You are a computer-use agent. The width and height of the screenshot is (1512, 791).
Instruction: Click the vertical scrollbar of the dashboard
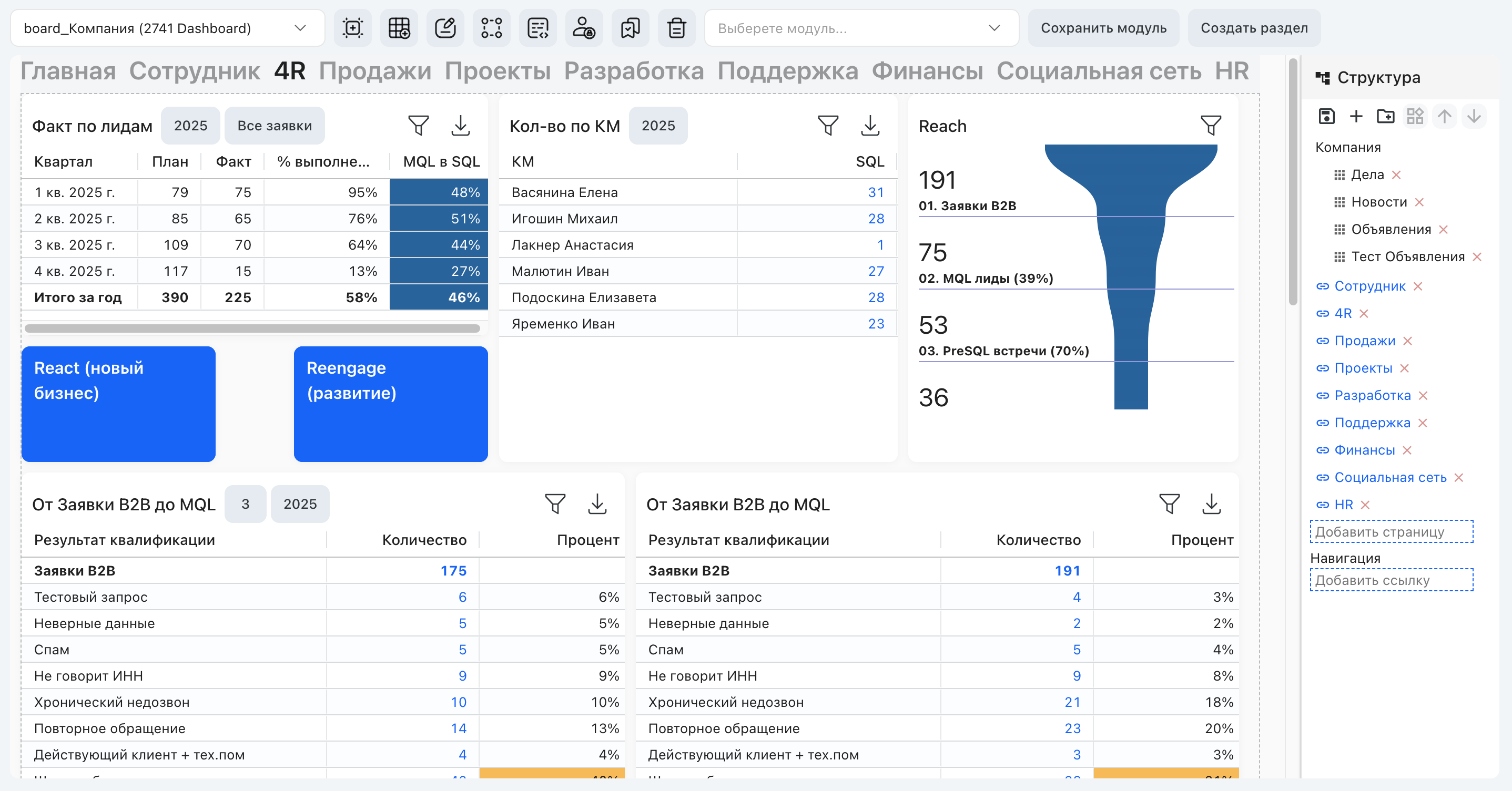pyautogui.click(x=1293, y=182)
